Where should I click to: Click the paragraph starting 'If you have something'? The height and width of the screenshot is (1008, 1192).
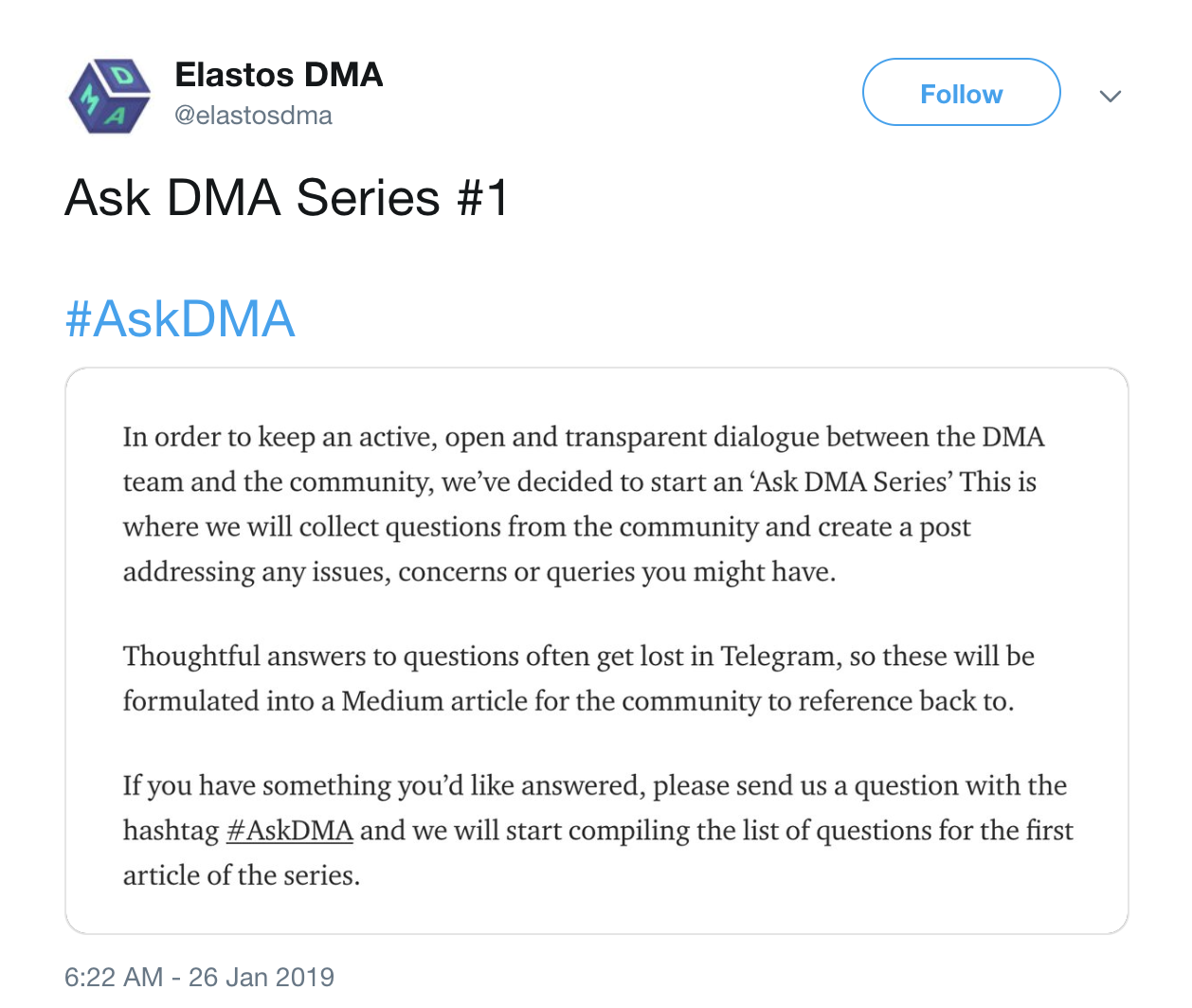[x=598, y=830]
